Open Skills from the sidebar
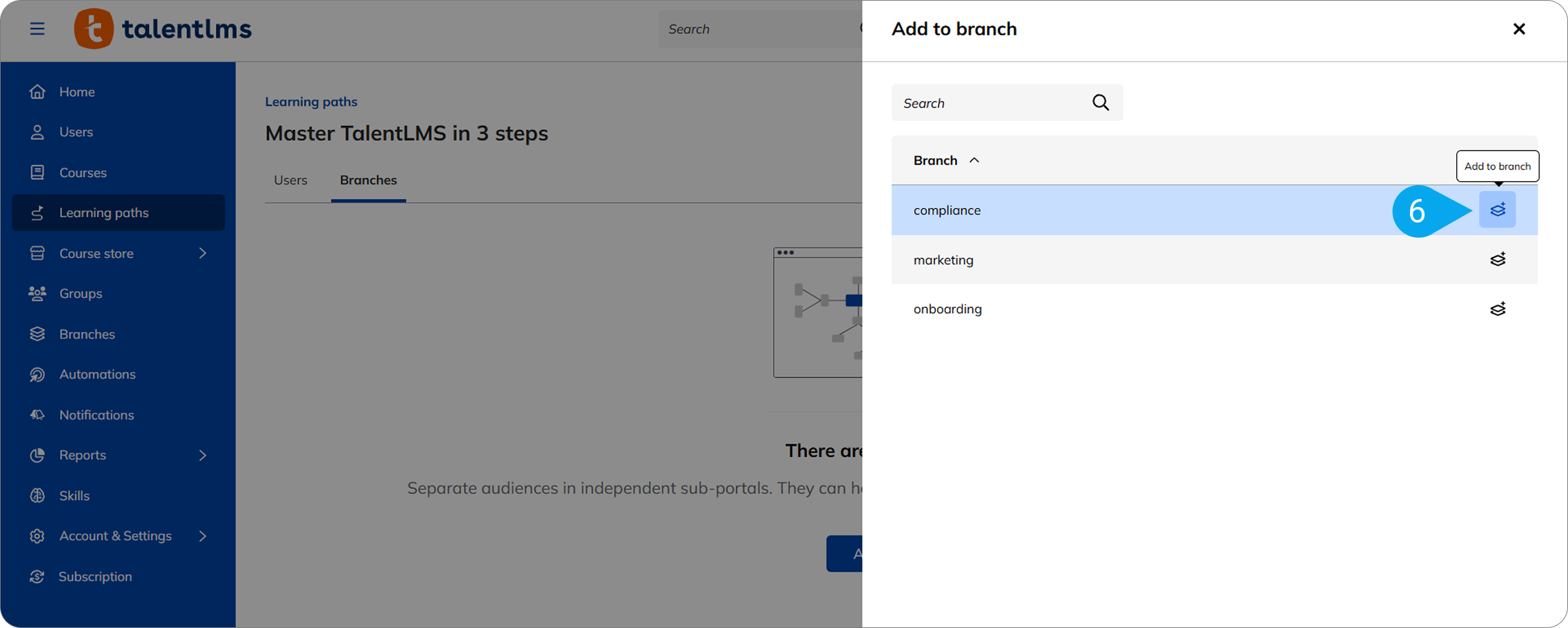 tap(74, 495)
